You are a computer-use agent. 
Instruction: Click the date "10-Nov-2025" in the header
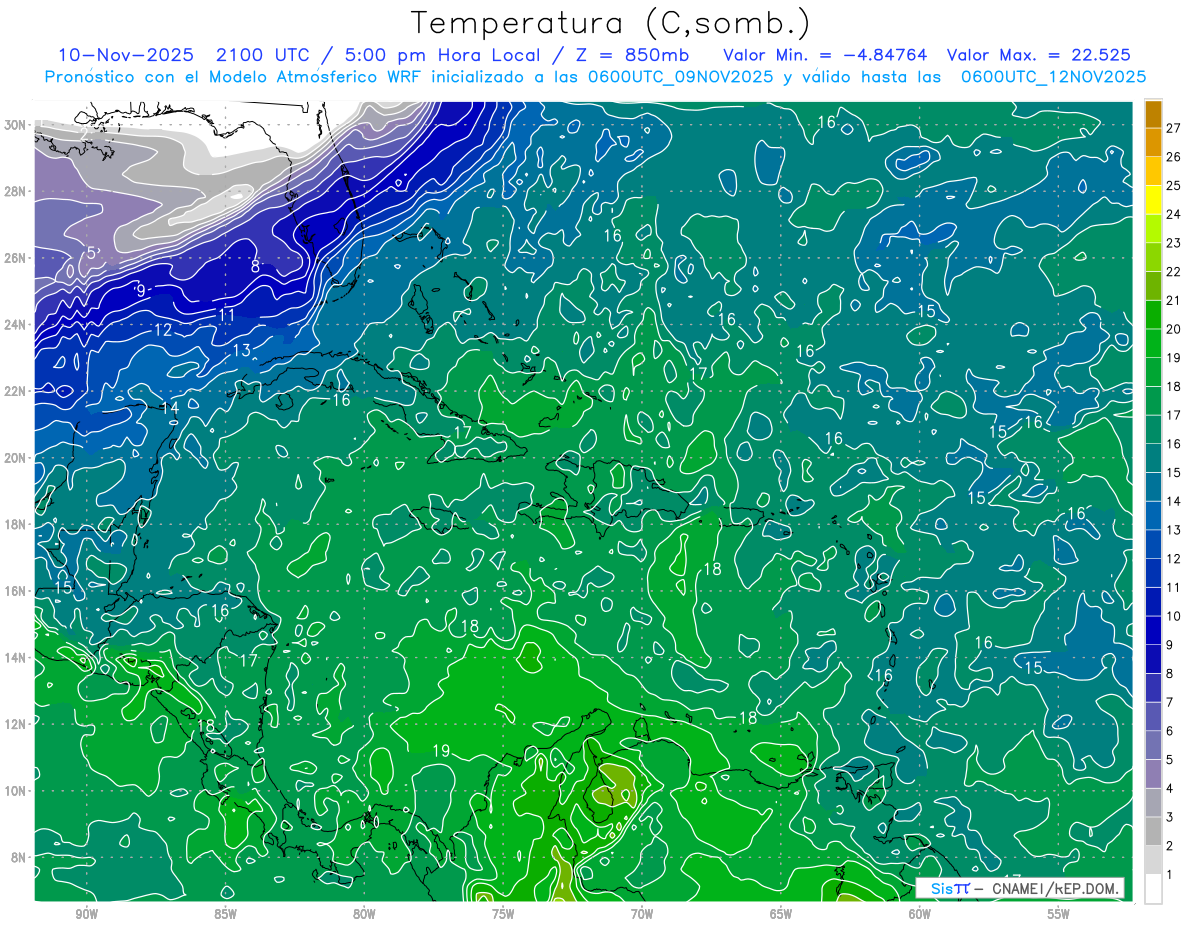point(126,55)
